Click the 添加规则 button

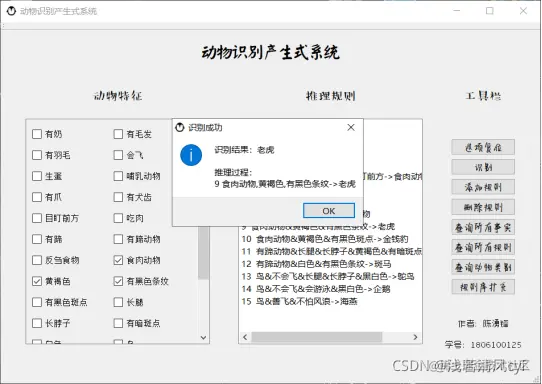click(483, 187)
